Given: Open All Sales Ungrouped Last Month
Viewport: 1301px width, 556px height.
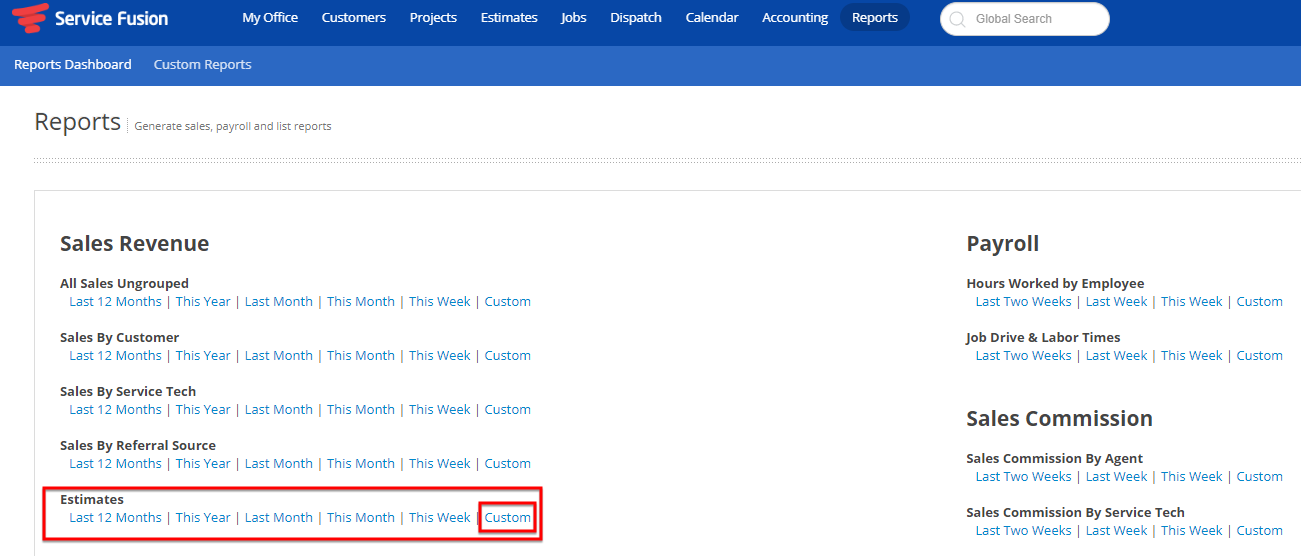Looking at the screenshot, I should pyautogui.click(x=279, y=302).
